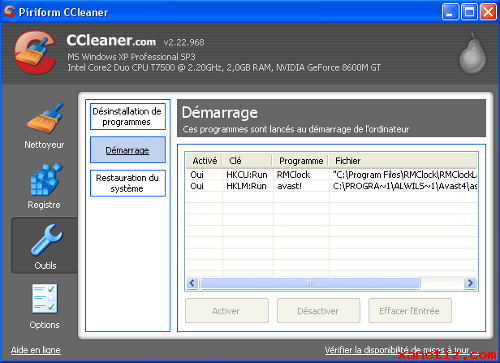The width and height of the screenshot is (500, 363).
Task: Open Désinstallation de programmes tab
Action: (x=128, y=116)
